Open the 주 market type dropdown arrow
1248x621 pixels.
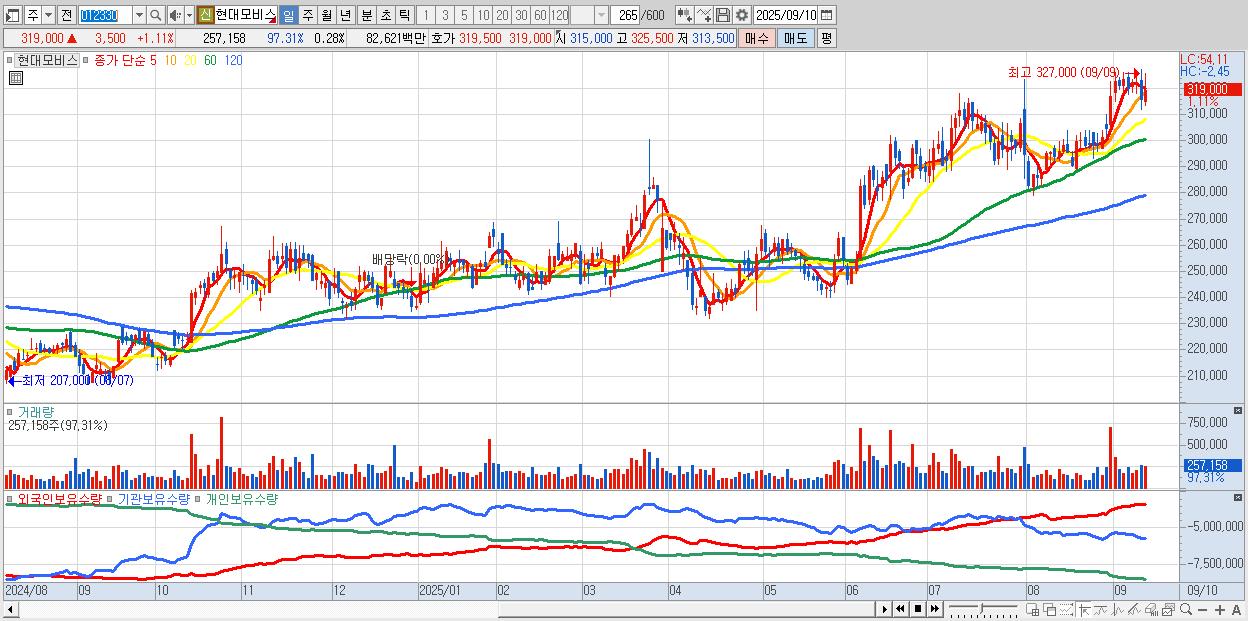click(48, 15)
